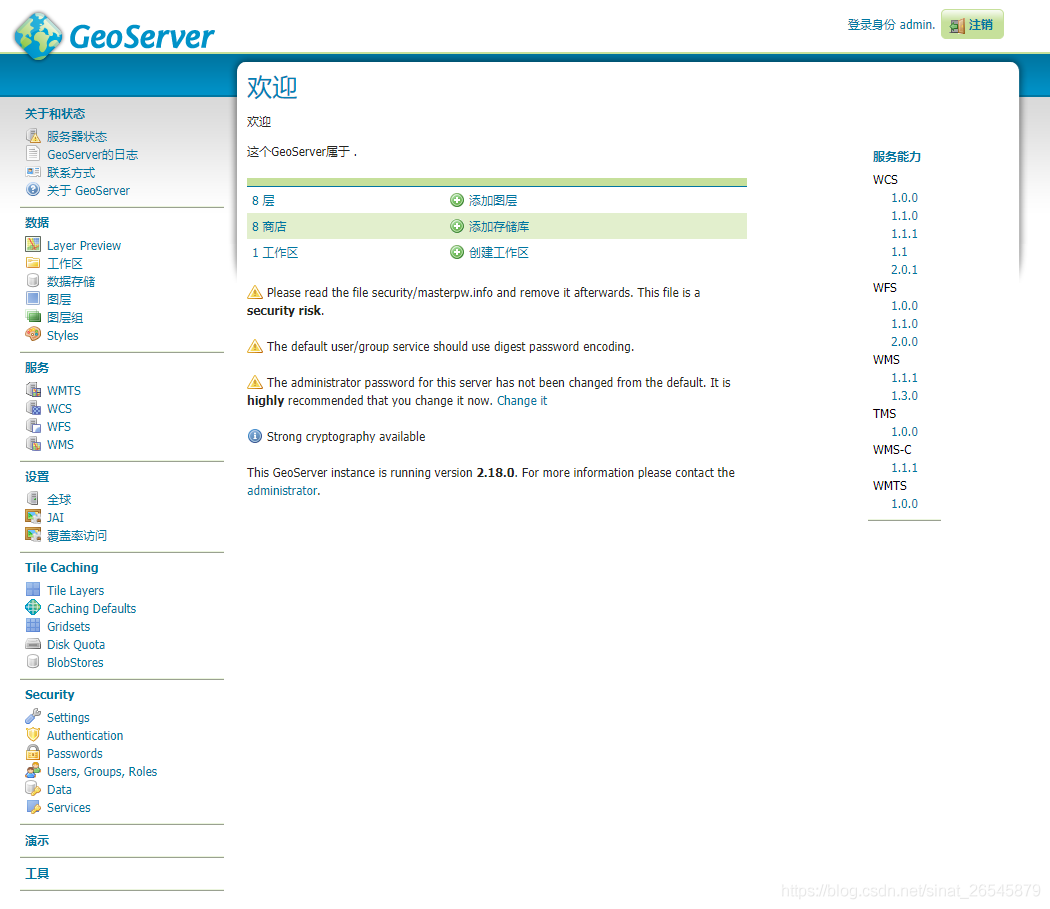
Task: Click the BlobStores cylinder icon
Action: (x=33, y=661)
